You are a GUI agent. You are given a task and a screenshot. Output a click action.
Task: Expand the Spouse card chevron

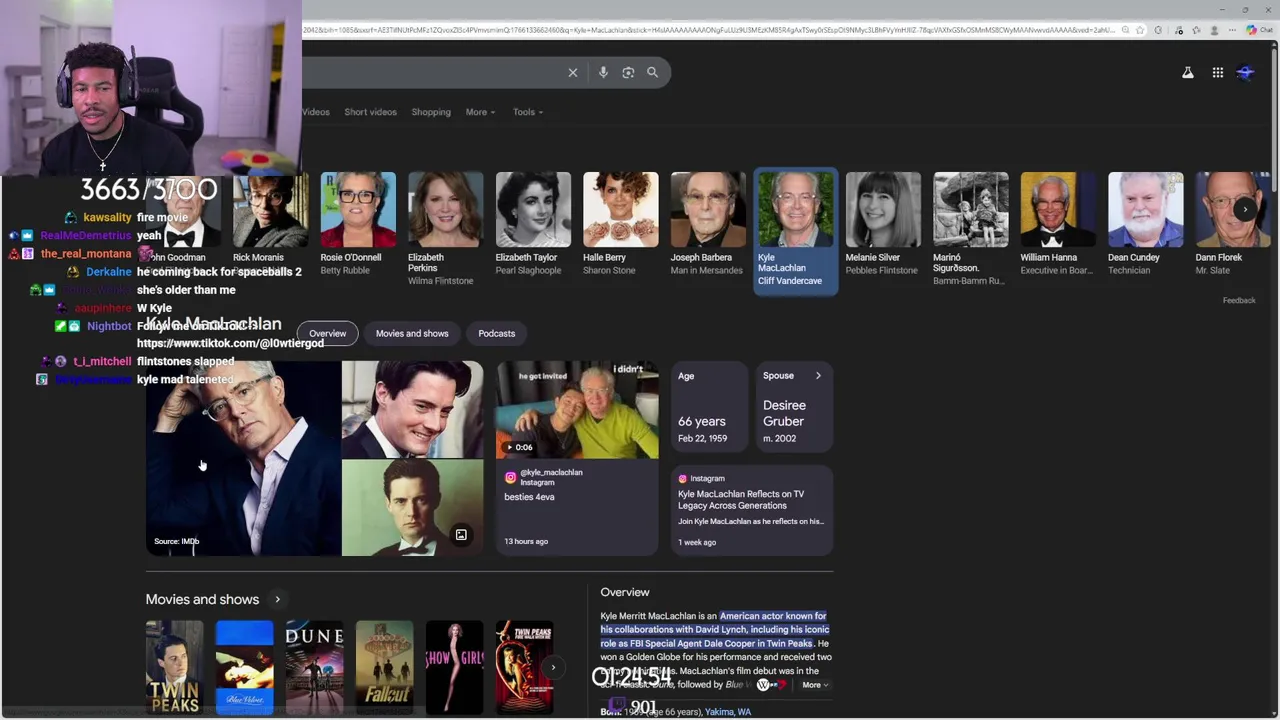818,376
